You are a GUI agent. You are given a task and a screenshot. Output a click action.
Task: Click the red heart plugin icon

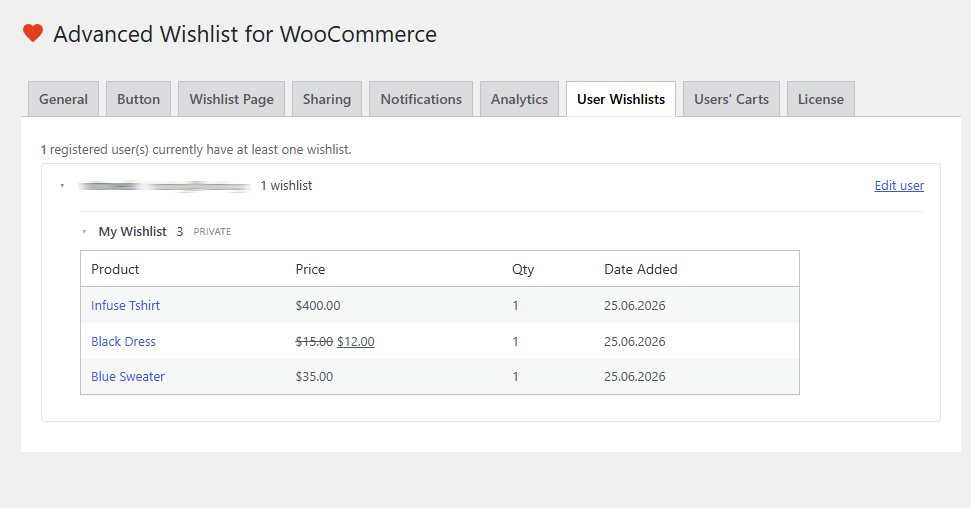point(33,33)
